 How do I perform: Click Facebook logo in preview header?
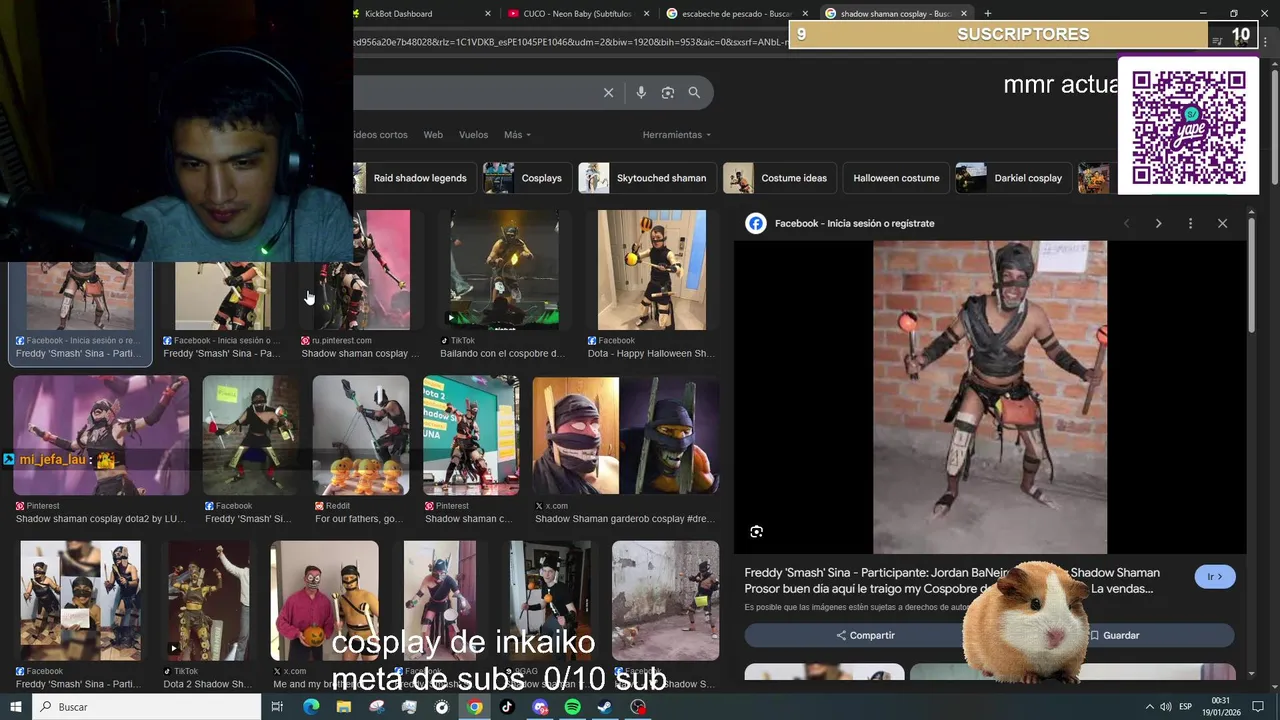[x=756, y=223]
